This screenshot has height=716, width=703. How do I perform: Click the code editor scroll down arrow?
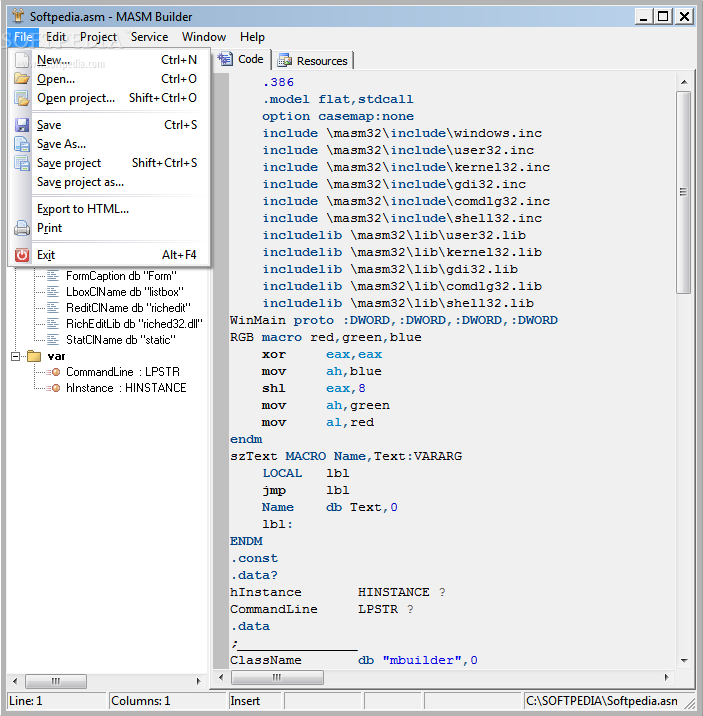[684, 661]
